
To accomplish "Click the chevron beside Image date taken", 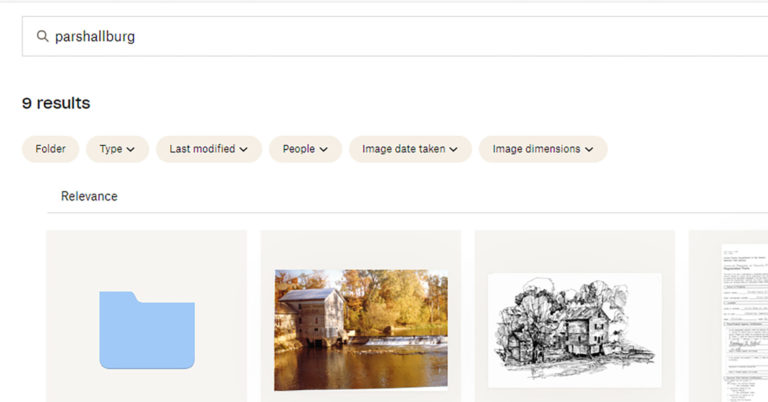I will (454, 150).
